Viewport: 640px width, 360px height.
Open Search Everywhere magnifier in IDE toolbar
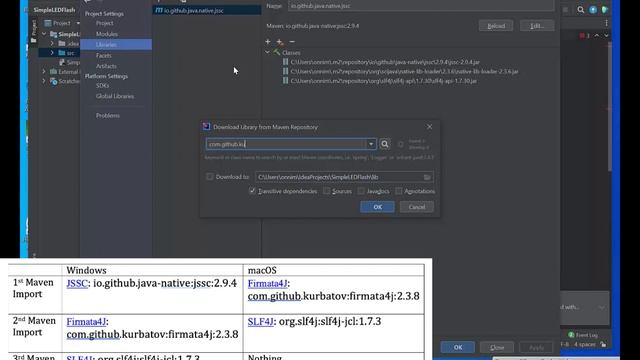click(580, 9)
